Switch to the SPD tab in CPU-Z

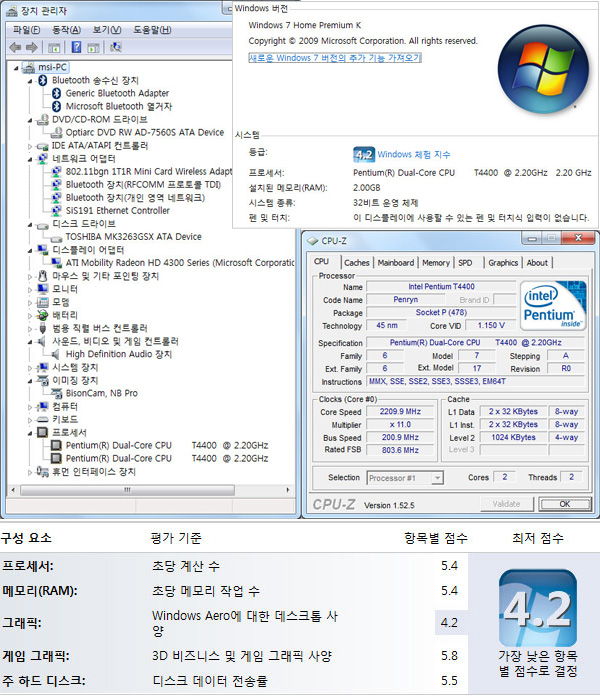[x=465, y=263]
